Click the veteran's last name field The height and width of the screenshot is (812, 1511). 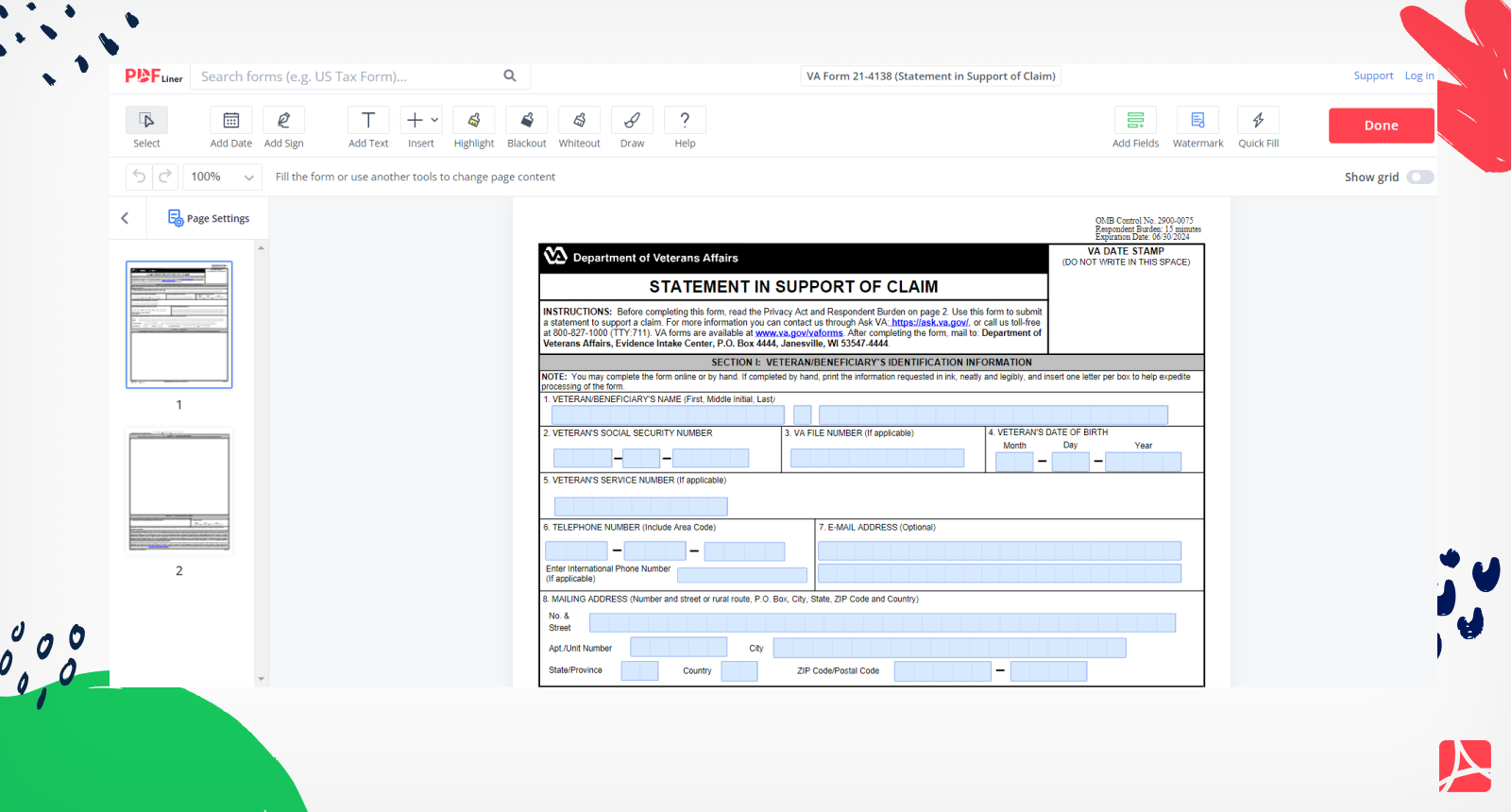[x=993, y=414]
